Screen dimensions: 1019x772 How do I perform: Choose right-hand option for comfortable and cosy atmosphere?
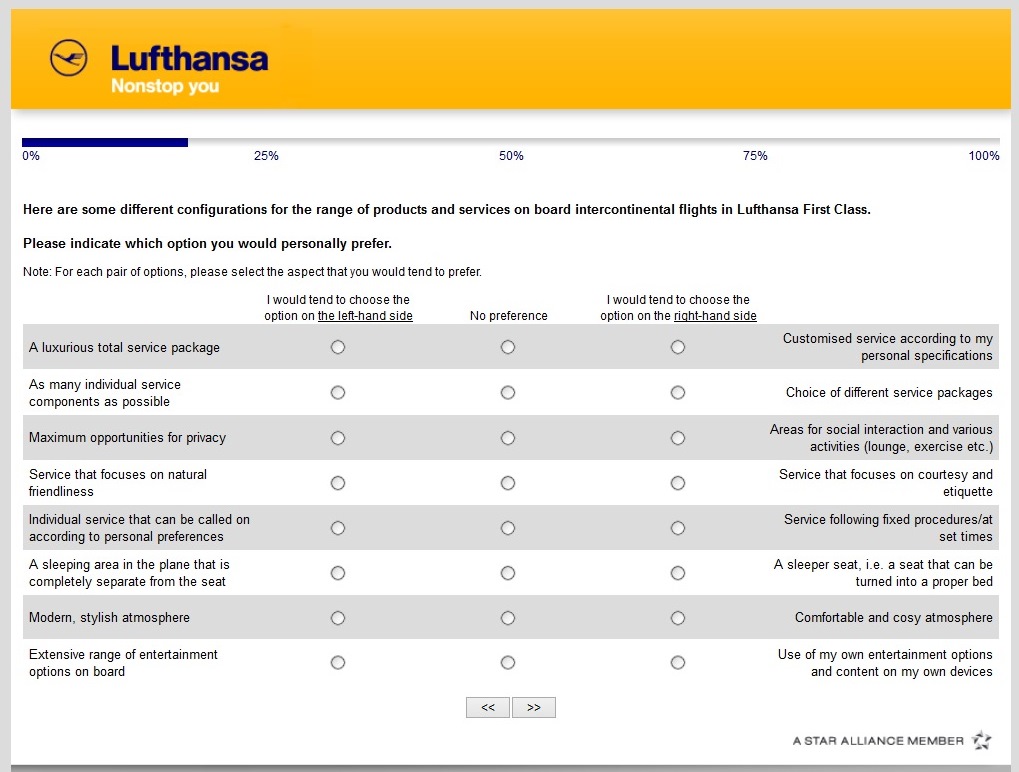678,618
